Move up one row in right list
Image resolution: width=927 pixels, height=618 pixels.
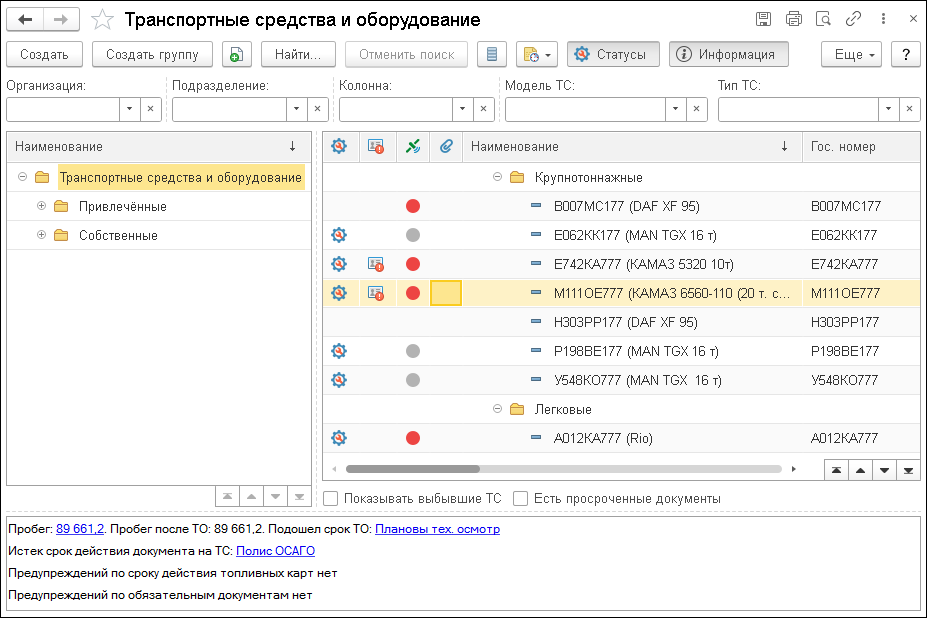860,470
